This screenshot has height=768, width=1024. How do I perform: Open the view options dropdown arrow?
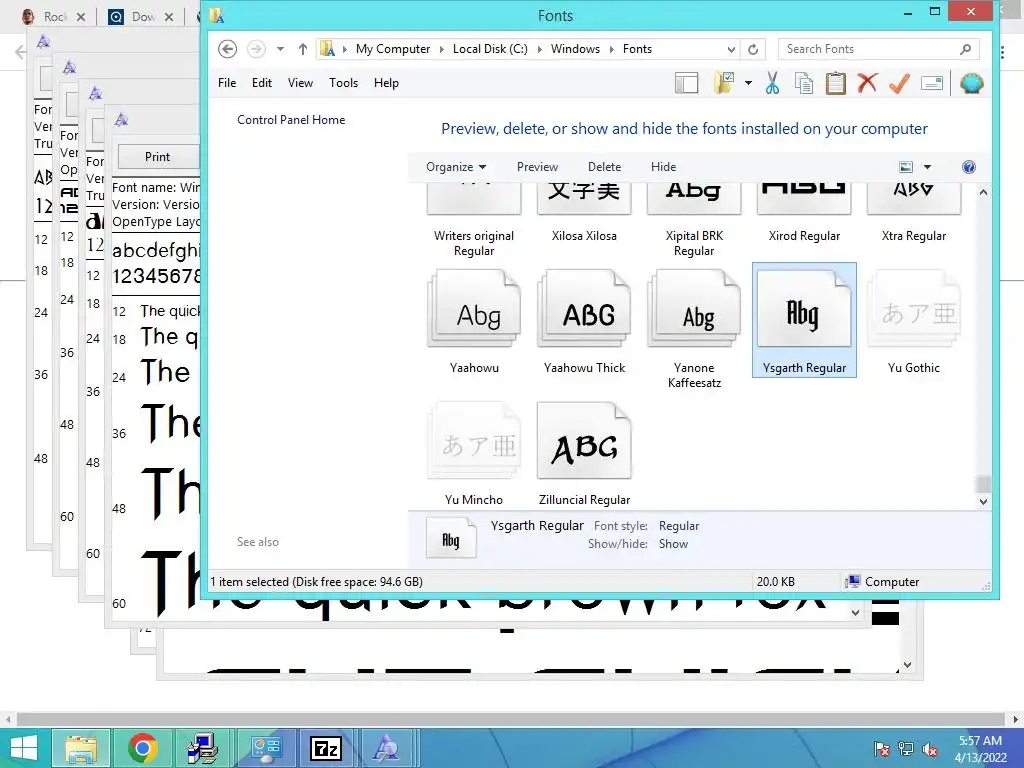927,167
